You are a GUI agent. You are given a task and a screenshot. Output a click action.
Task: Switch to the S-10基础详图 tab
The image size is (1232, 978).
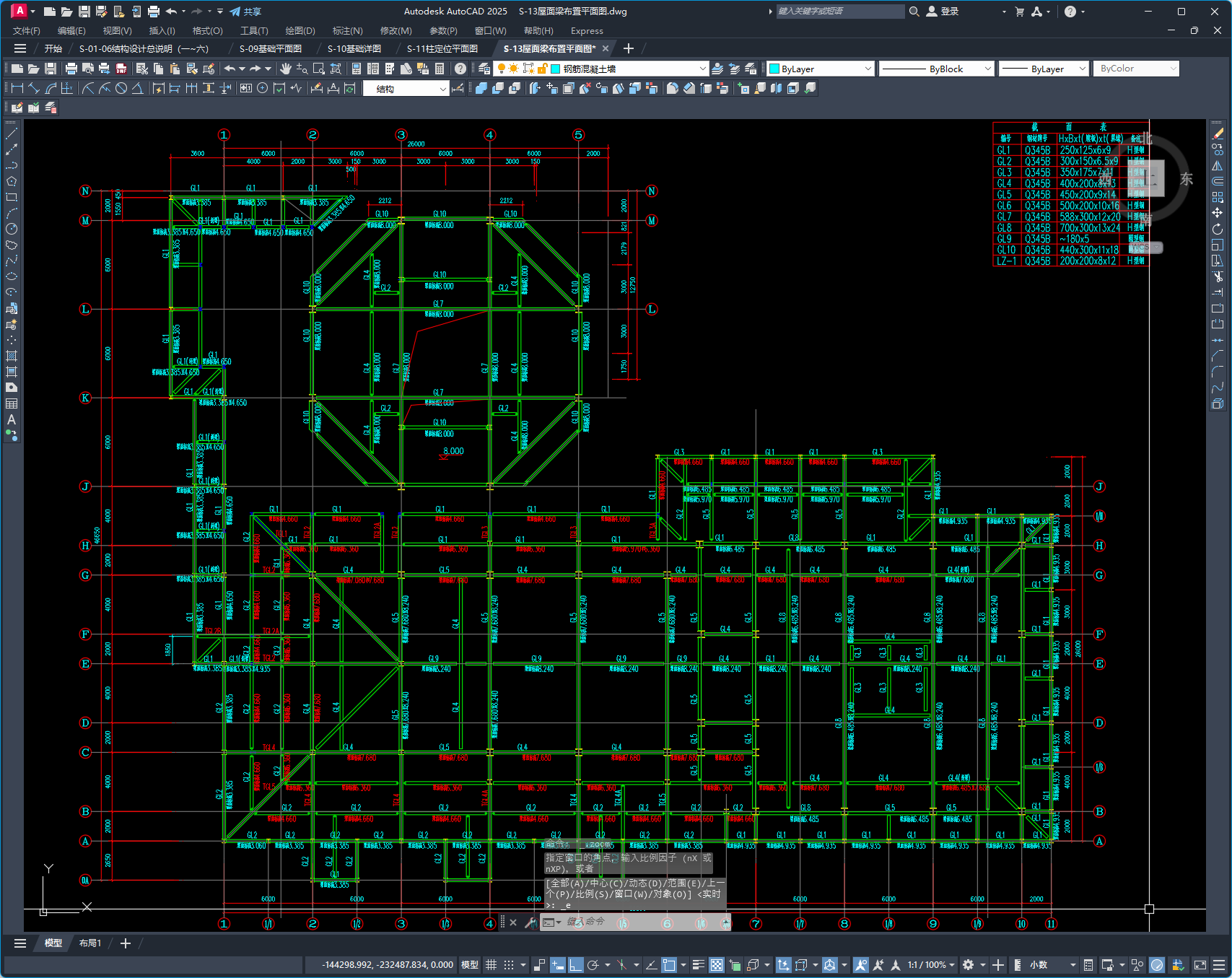pos(354,48)
